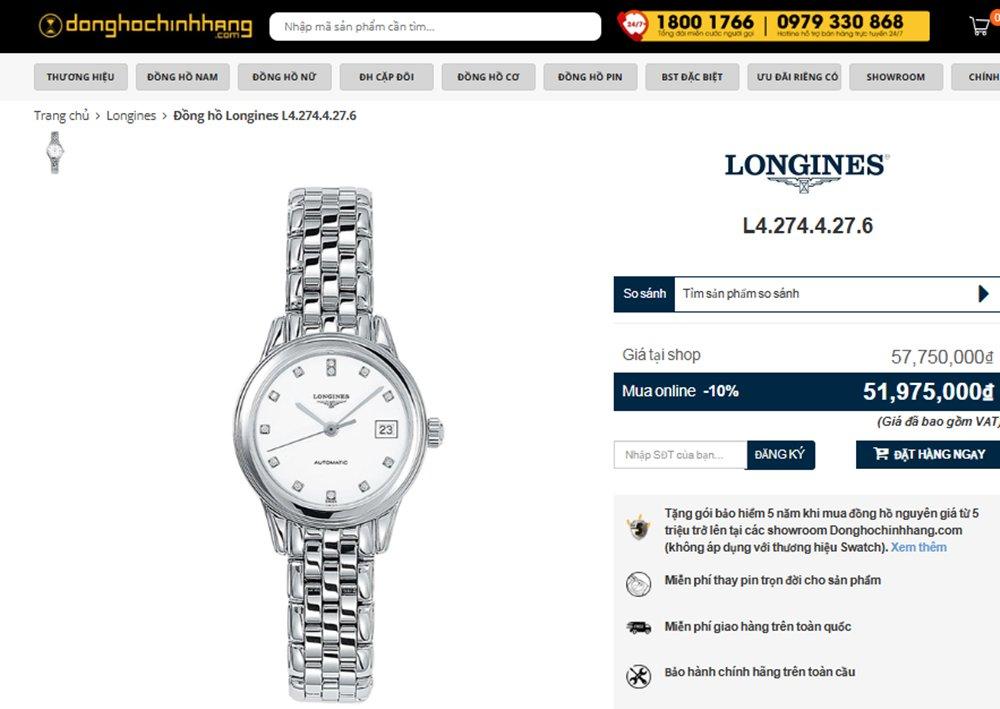Click the free delivery truck icon
Viewport: 1000px width, 709px height.
pyautogui.click(x=638, y=628)
